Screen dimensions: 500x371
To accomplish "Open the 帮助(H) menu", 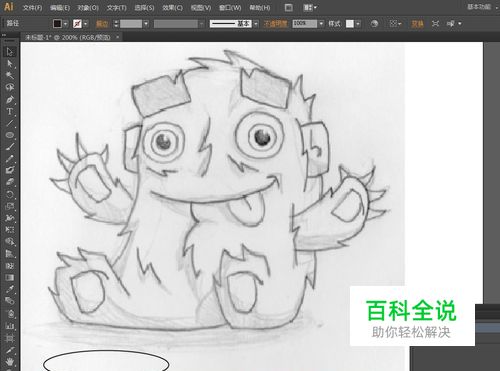I will pos(260,7).
